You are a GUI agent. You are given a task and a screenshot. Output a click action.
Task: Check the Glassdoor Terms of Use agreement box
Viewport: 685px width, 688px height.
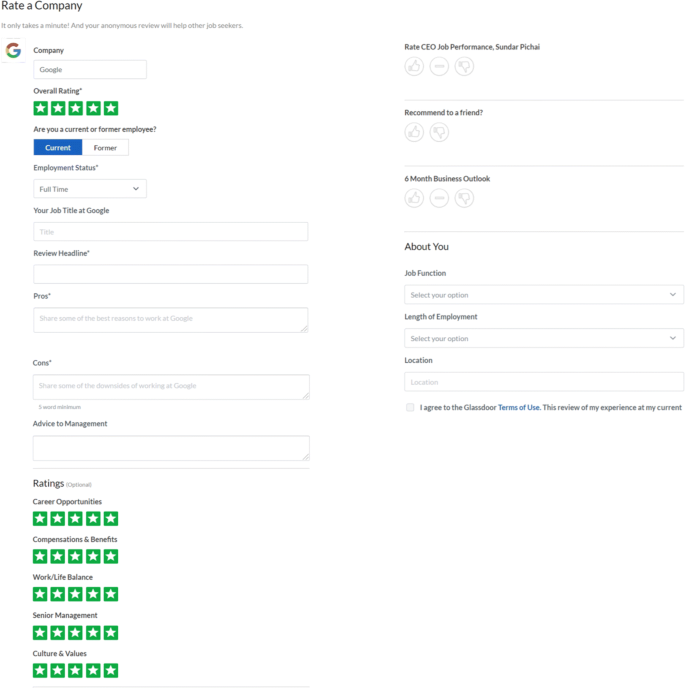click(x=410, y=407)
